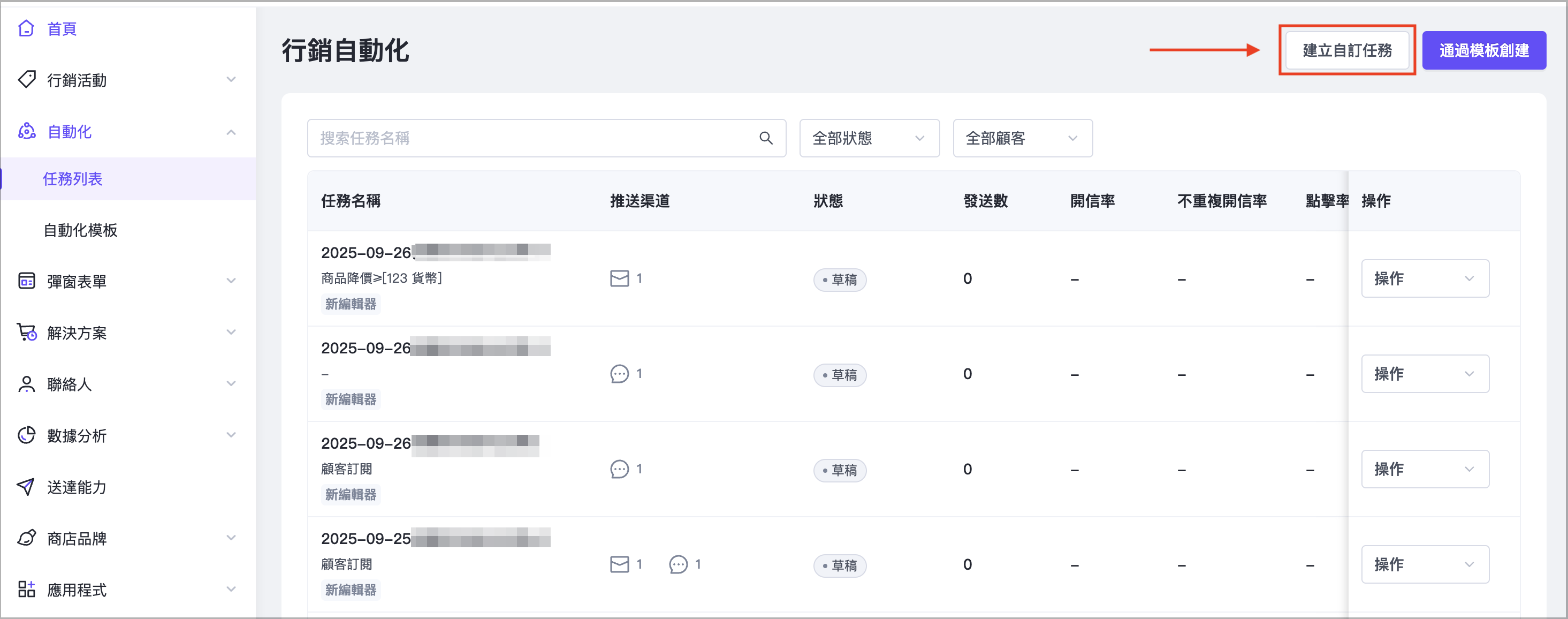
Task: Collapse the 自動化 sidebar section
Action: [x=231, y=132]
